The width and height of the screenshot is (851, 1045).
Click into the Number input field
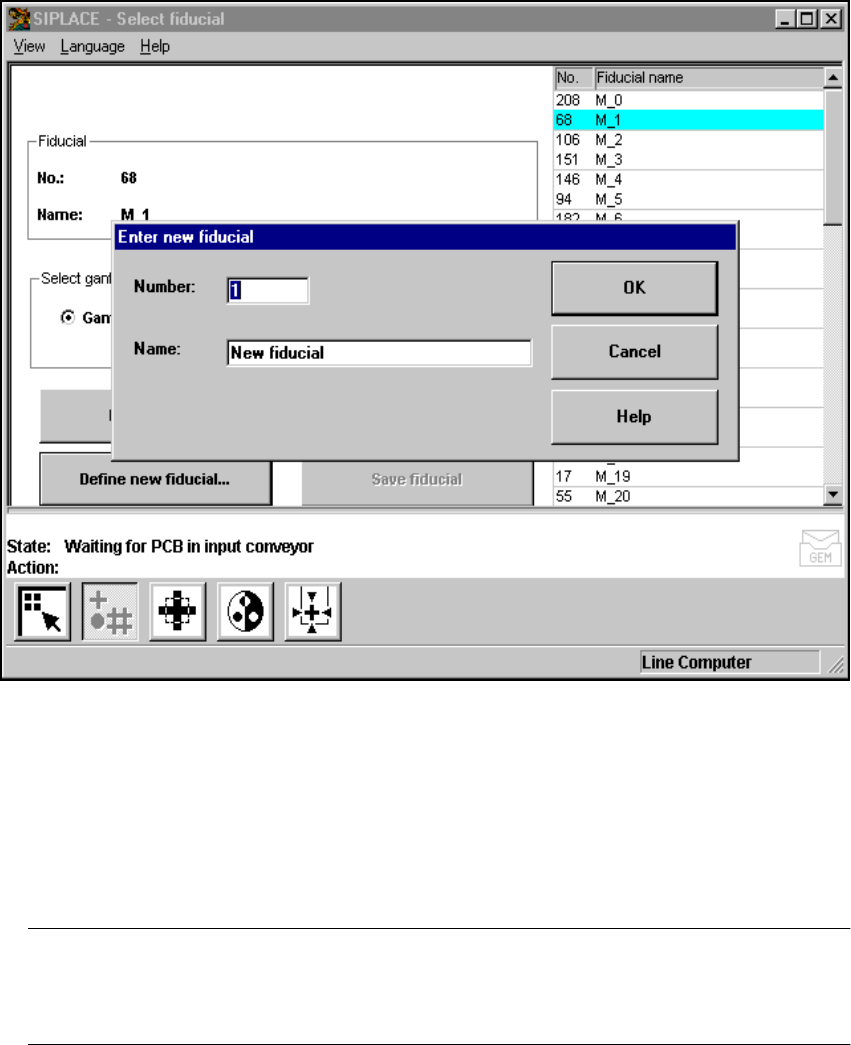pos(268,291)
